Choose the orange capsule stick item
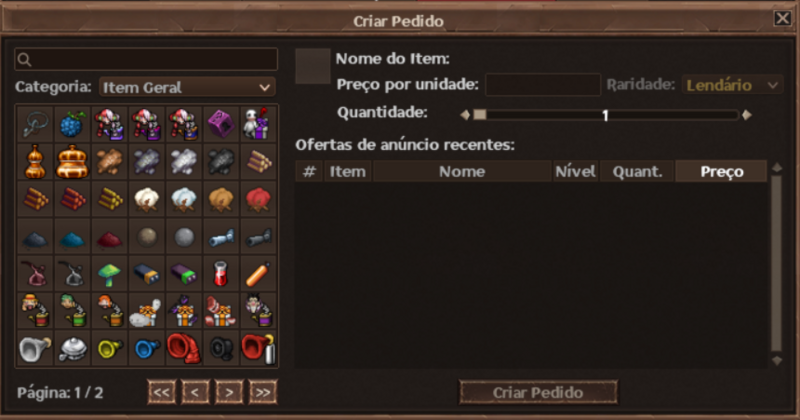 pos(258,274)
